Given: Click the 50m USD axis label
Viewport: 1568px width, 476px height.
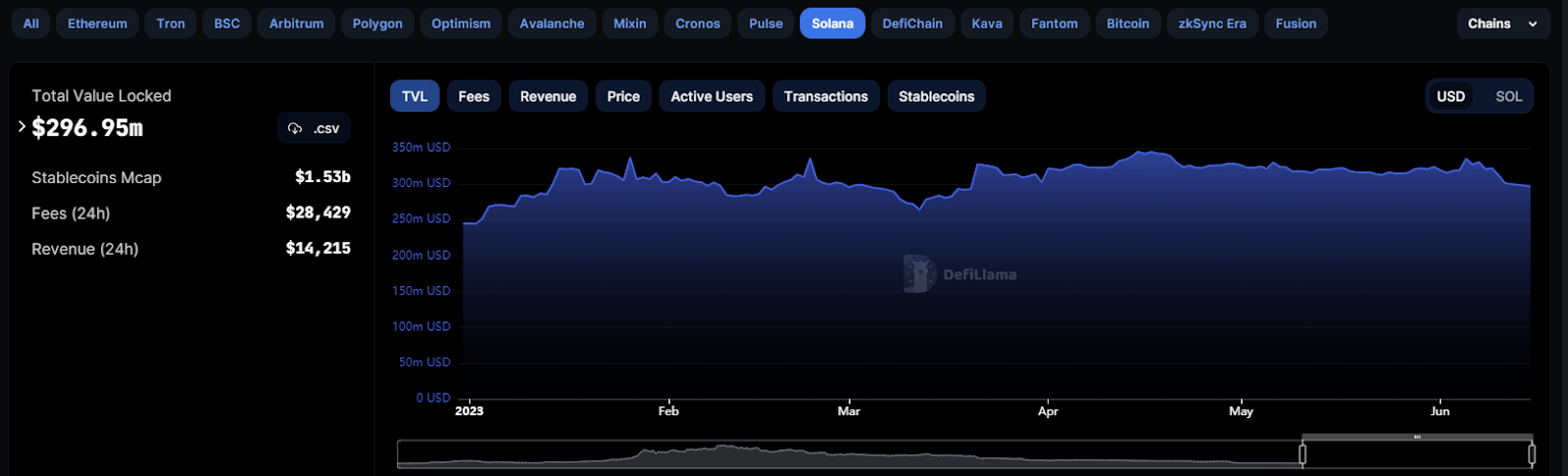Looking at the screenshot, I should (x=424, y=362).
